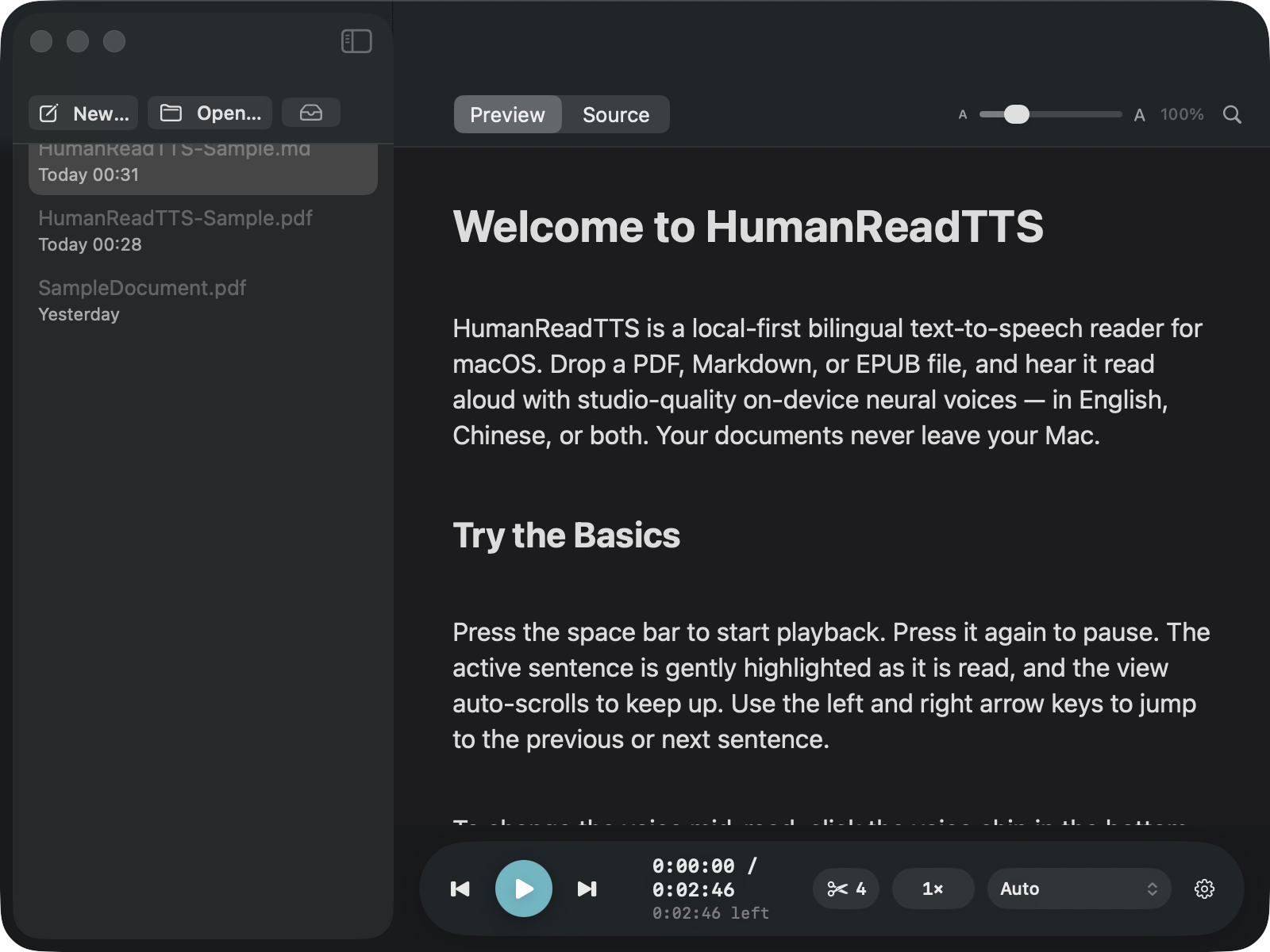Viewport: 1270px width, 952px height.
Task: Click the 100% zoom value
Action: point(1182,114)
